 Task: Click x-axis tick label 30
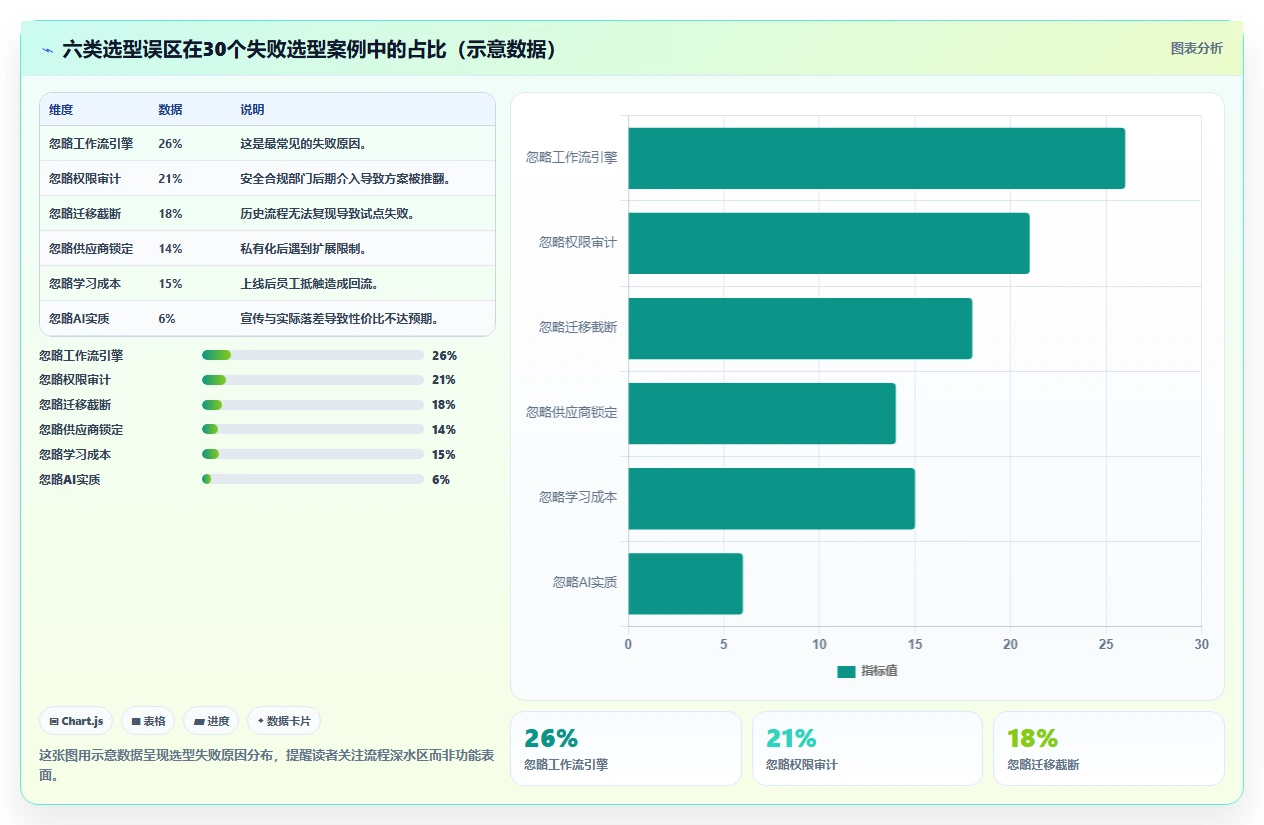(1201, 645)
